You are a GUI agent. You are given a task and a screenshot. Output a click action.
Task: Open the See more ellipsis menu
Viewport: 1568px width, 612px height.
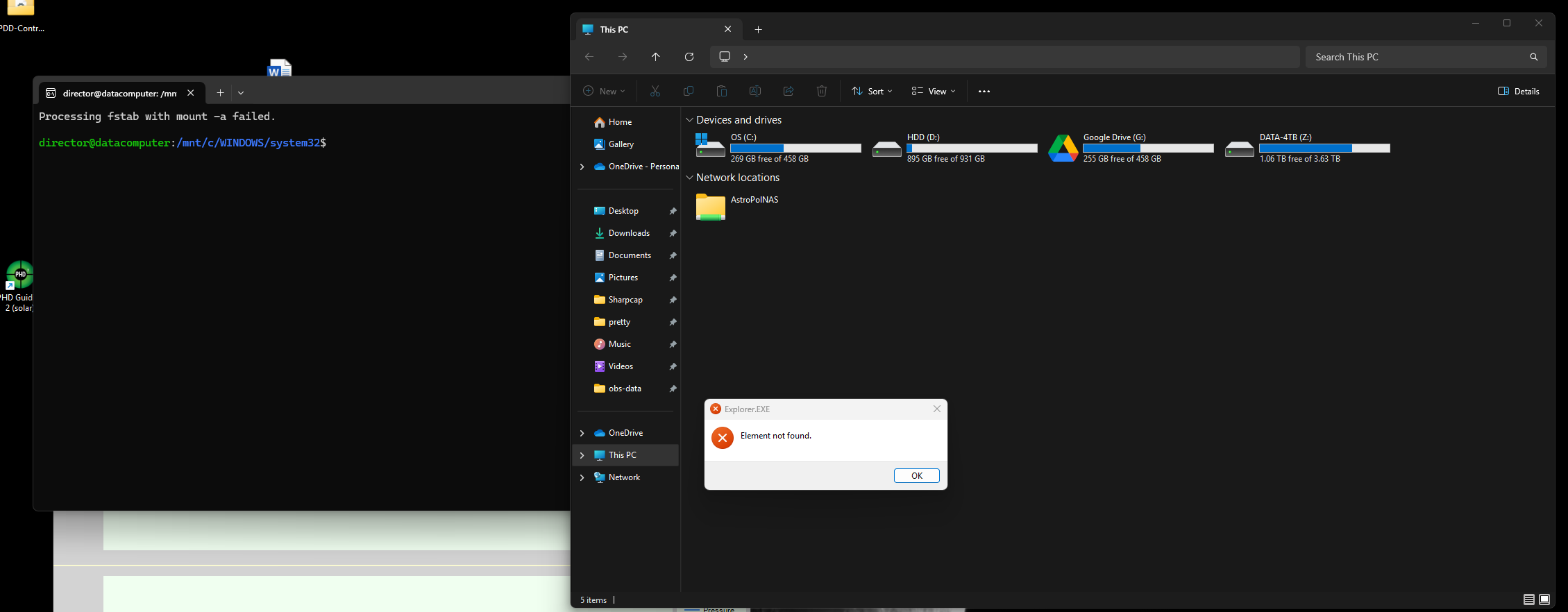tap(984, 91)
